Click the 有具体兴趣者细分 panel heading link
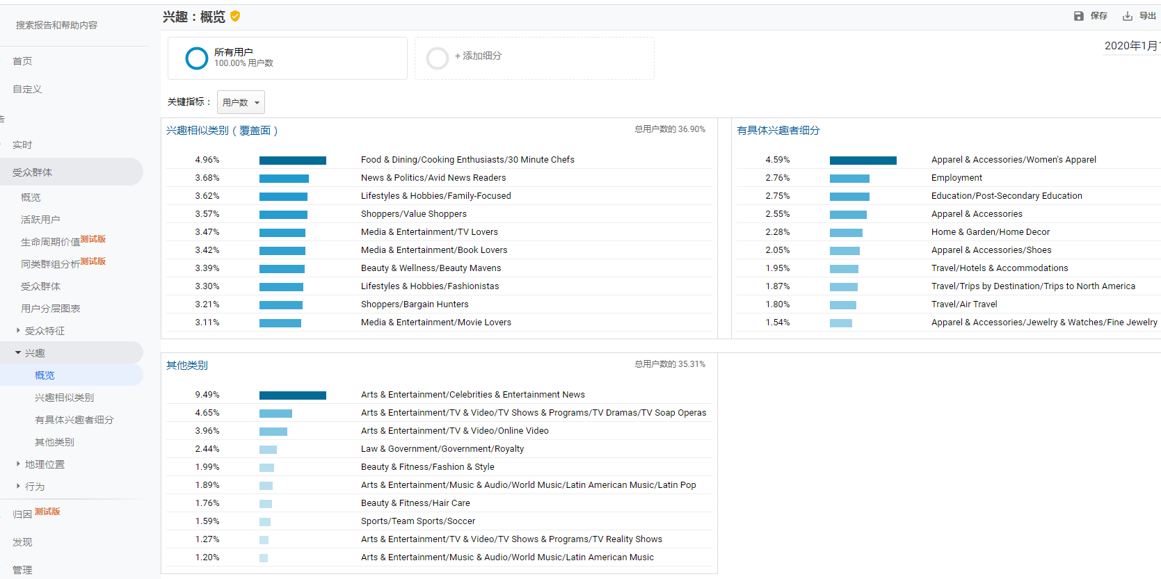Viewport: 1161px width, 579px height. pos(778,131)
